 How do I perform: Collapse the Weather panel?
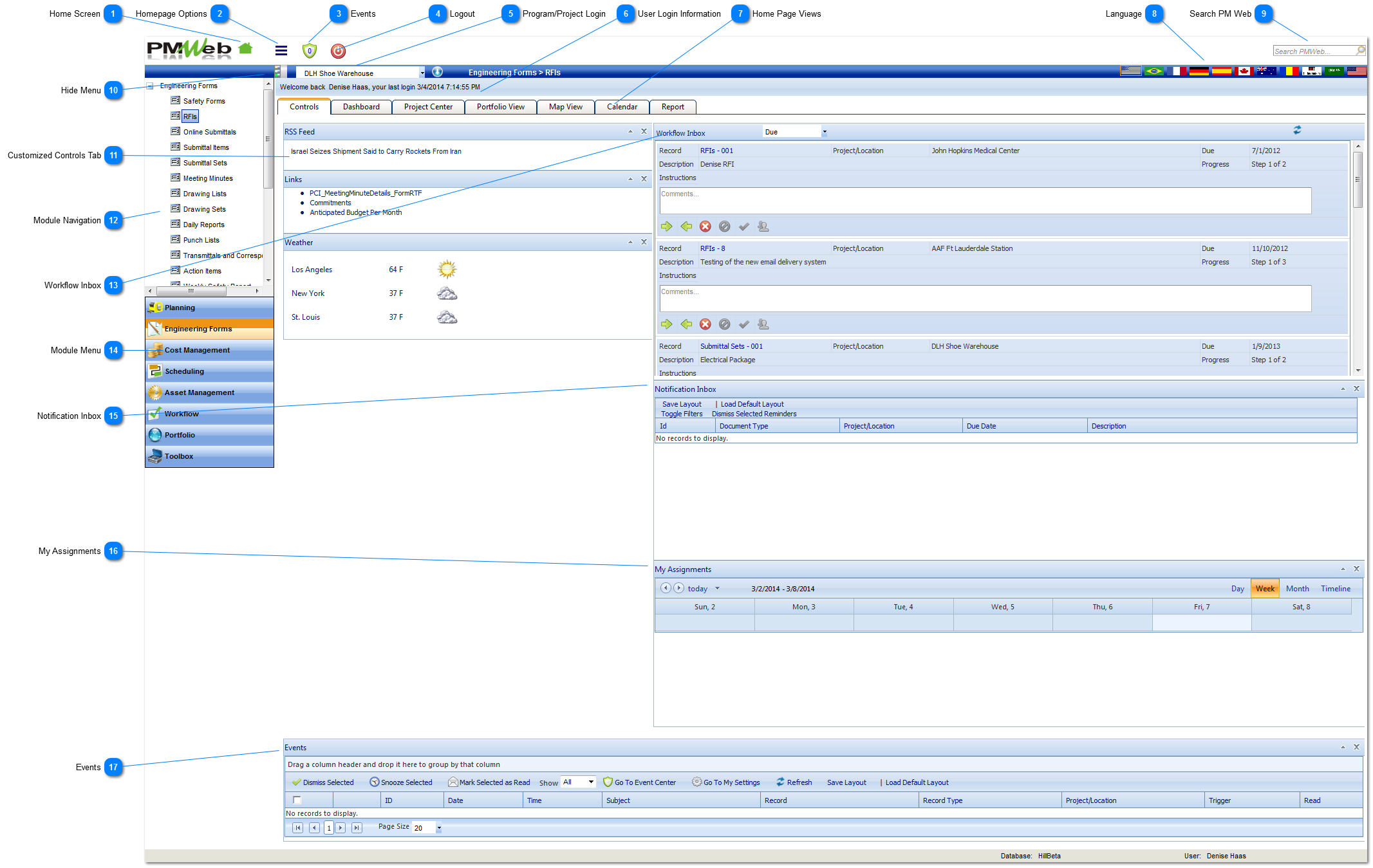(630, 242)
